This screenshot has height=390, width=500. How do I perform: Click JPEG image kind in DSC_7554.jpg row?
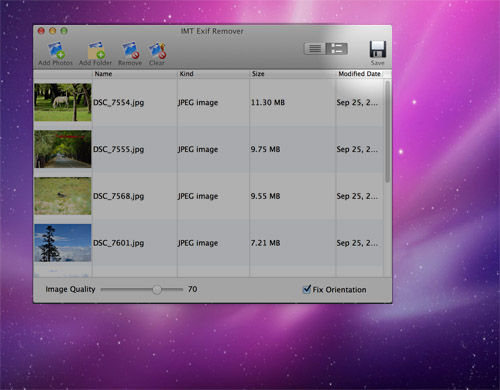coord(198,103)
